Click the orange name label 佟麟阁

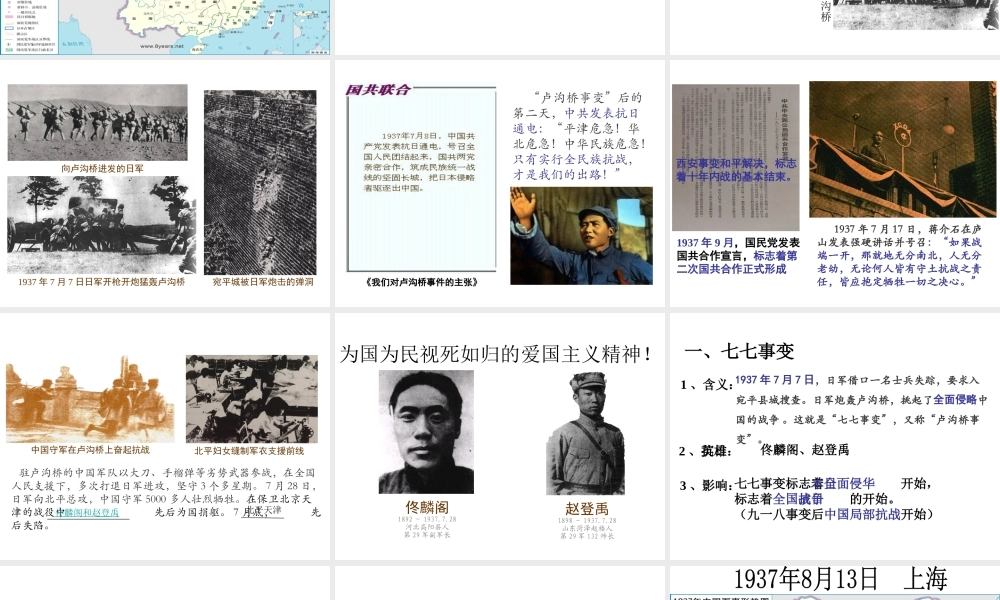(427, 508)
